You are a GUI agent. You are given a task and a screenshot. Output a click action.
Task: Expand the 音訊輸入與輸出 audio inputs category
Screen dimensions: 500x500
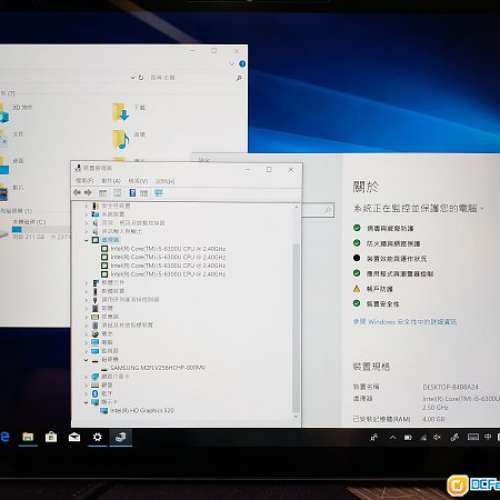pos(86,231)
